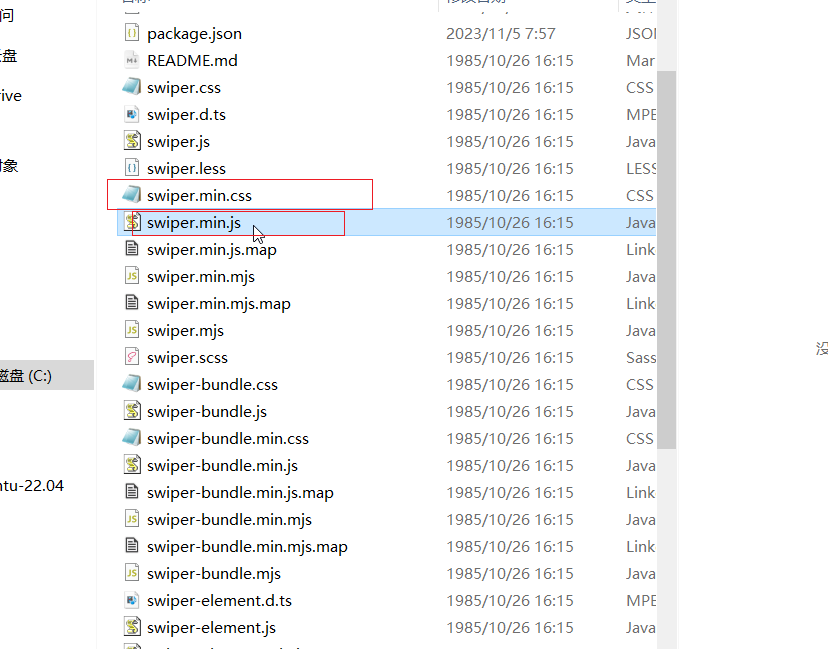Click the swiper.min.js.map document icon
This screenshot has width=828, height=649.
click(132, 249)
